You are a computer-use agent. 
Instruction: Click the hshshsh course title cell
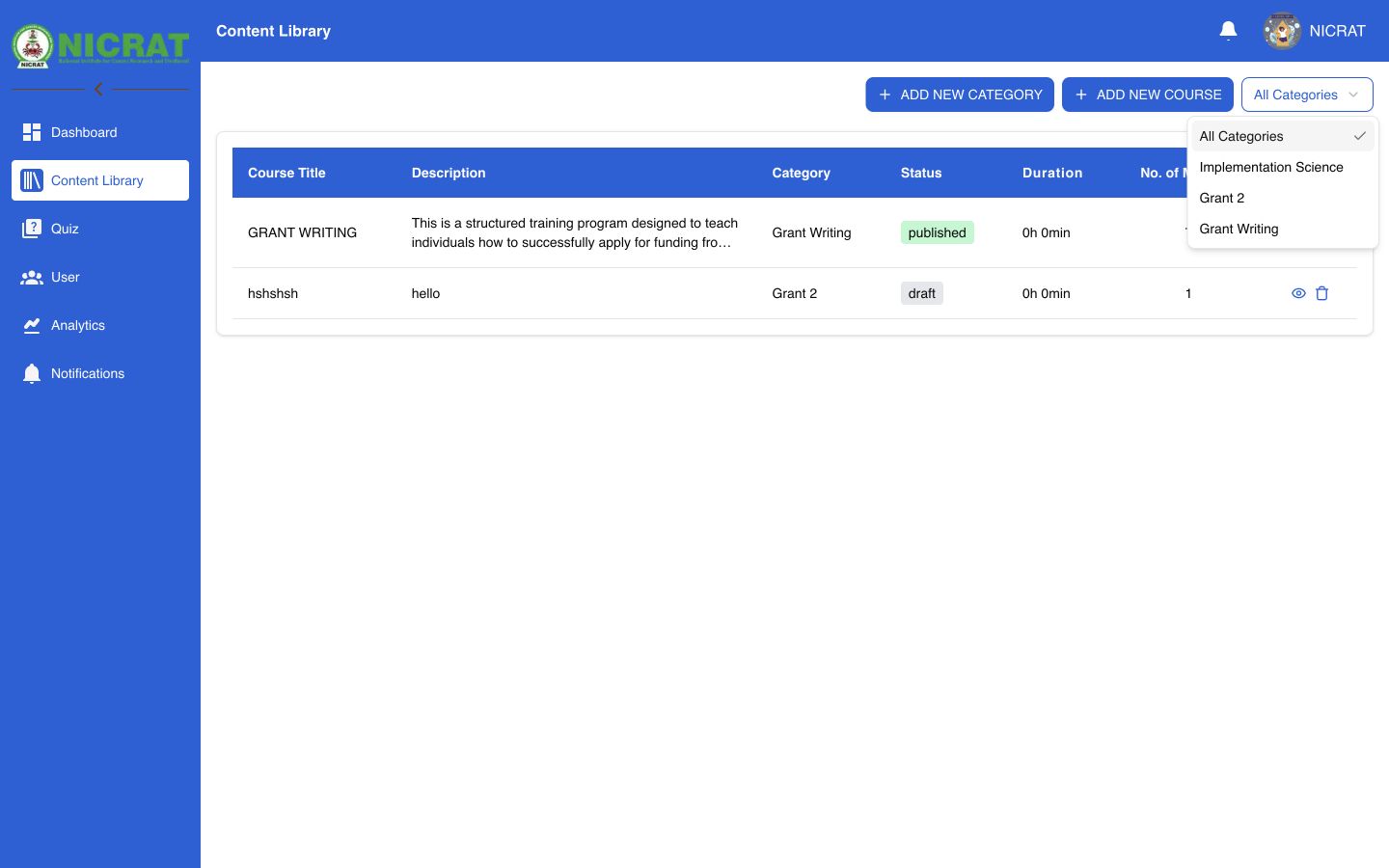point(273,293)
